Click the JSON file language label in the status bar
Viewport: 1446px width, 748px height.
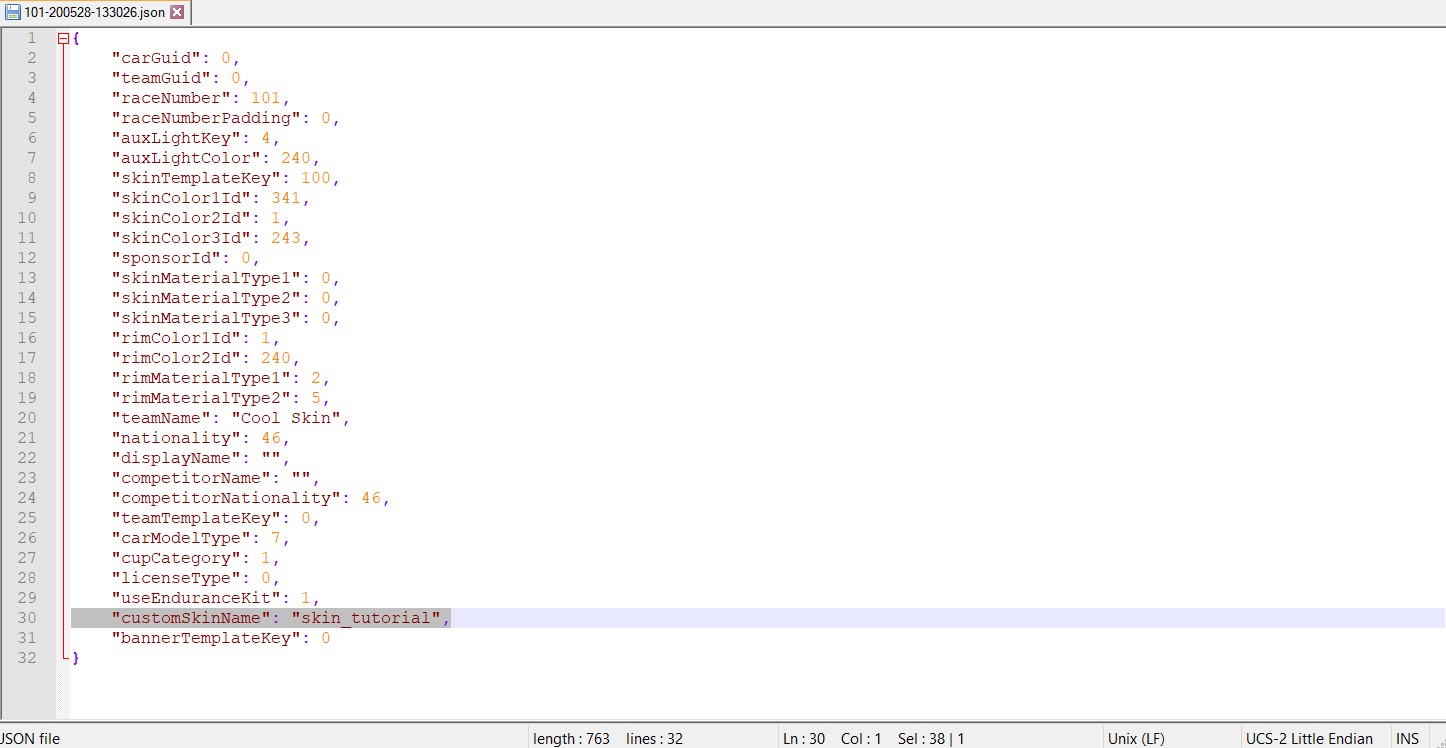tap(30, 738)
